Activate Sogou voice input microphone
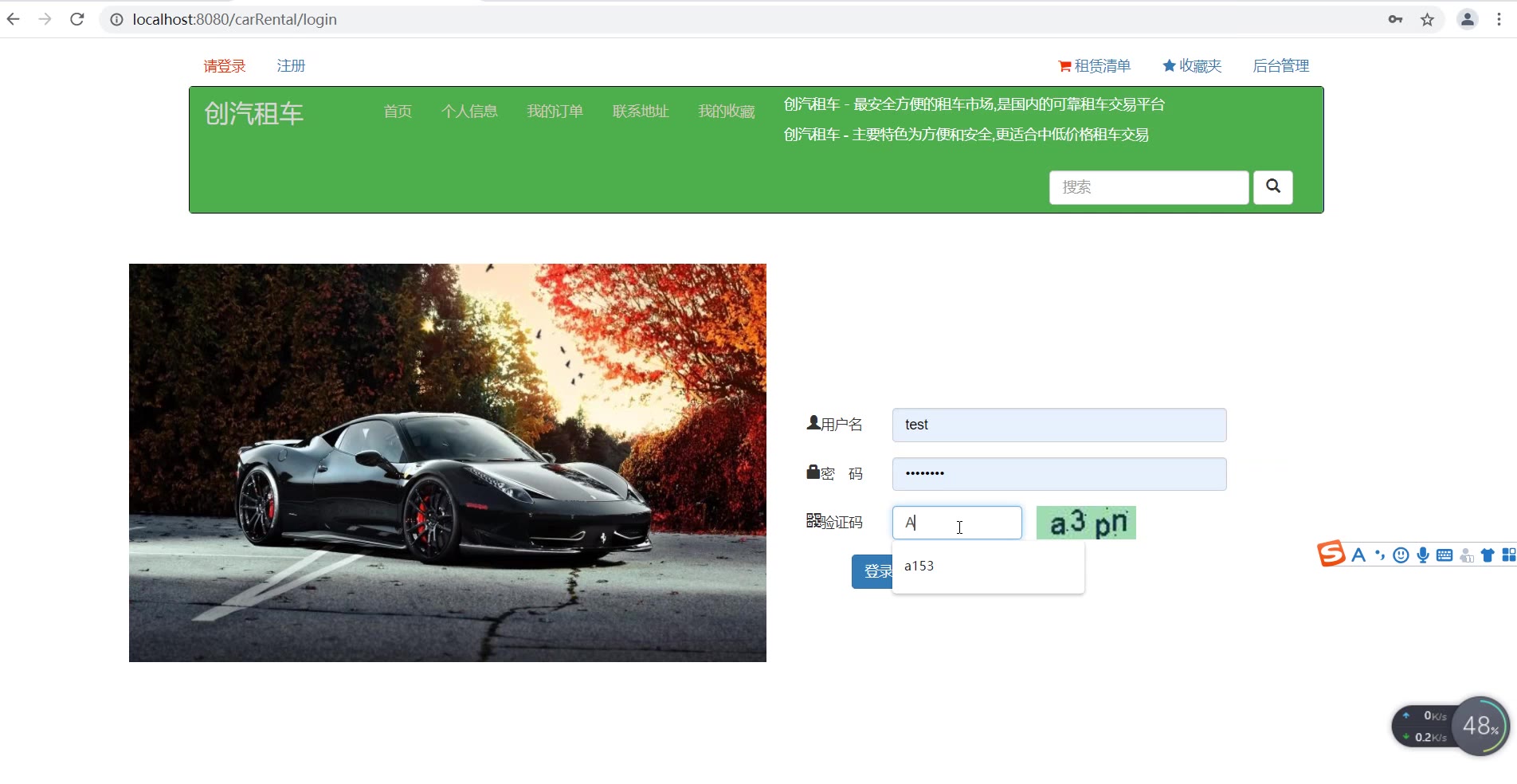 coord(1423,555)
